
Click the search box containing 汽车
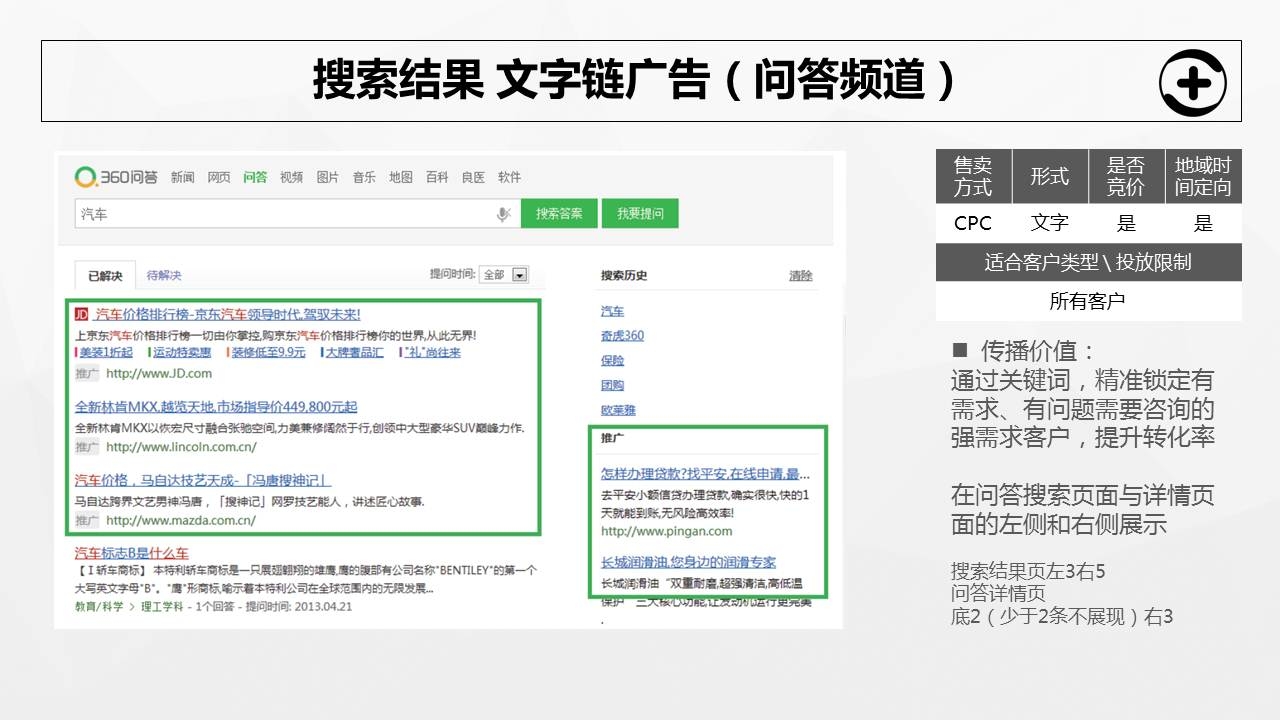tap(285, 214)
